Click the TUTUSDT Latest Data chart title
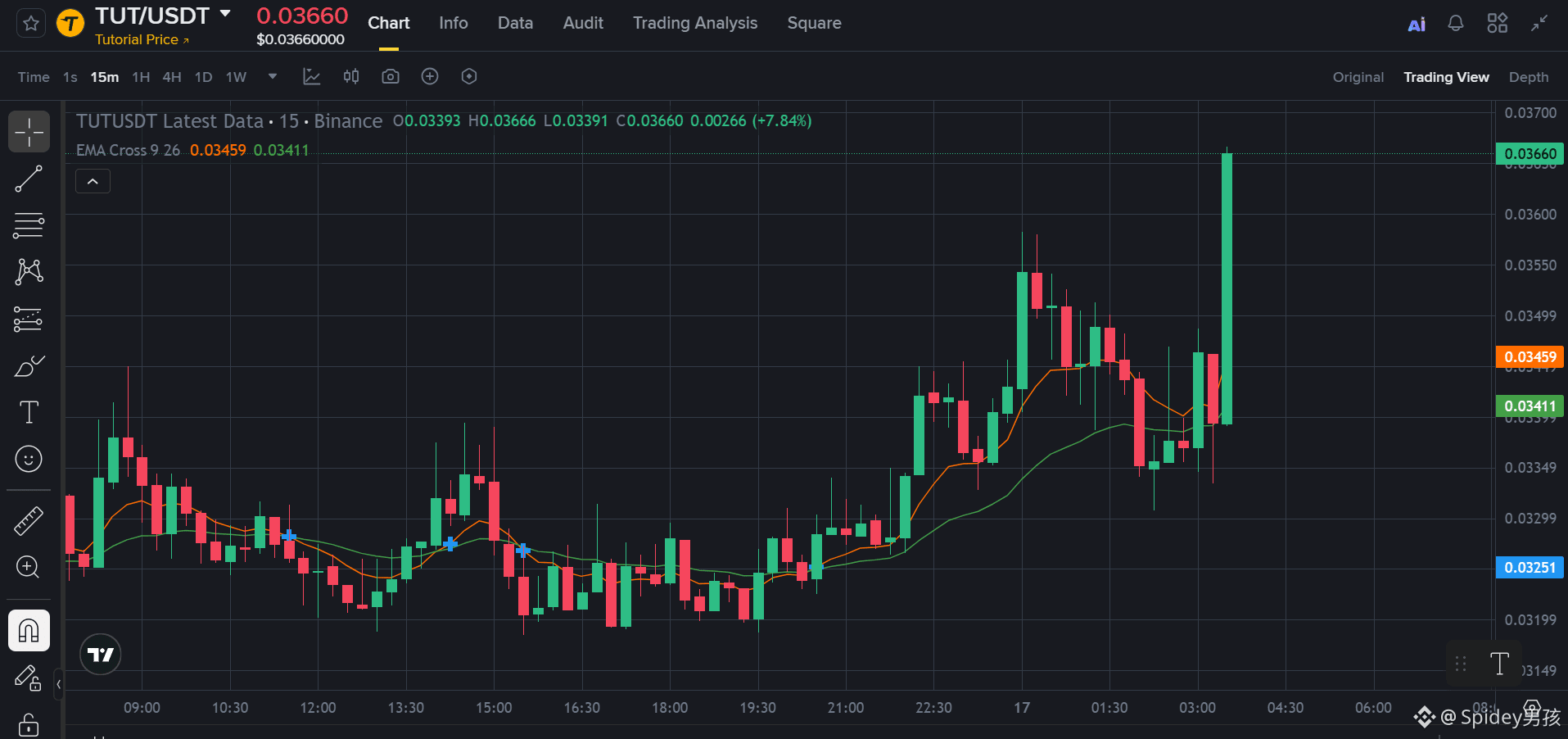The image size is (1568, 739). pyautogui.click(x=169, y=121)
